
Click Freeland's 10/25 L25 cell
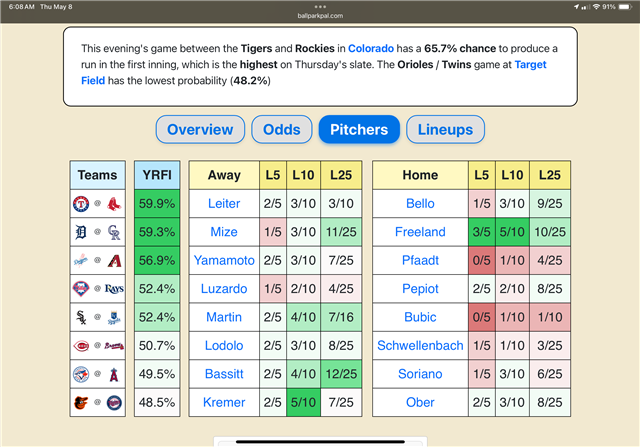tap(550, 232)
